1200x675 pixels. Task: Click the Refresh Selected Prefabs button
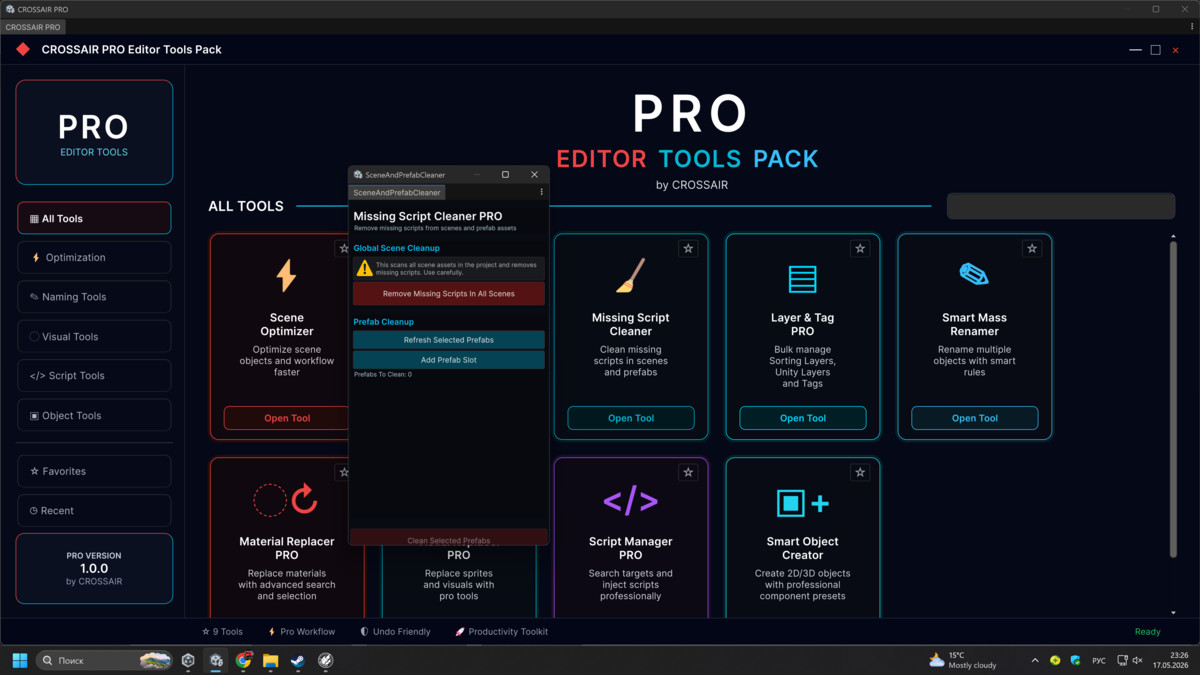click(449, 340)
